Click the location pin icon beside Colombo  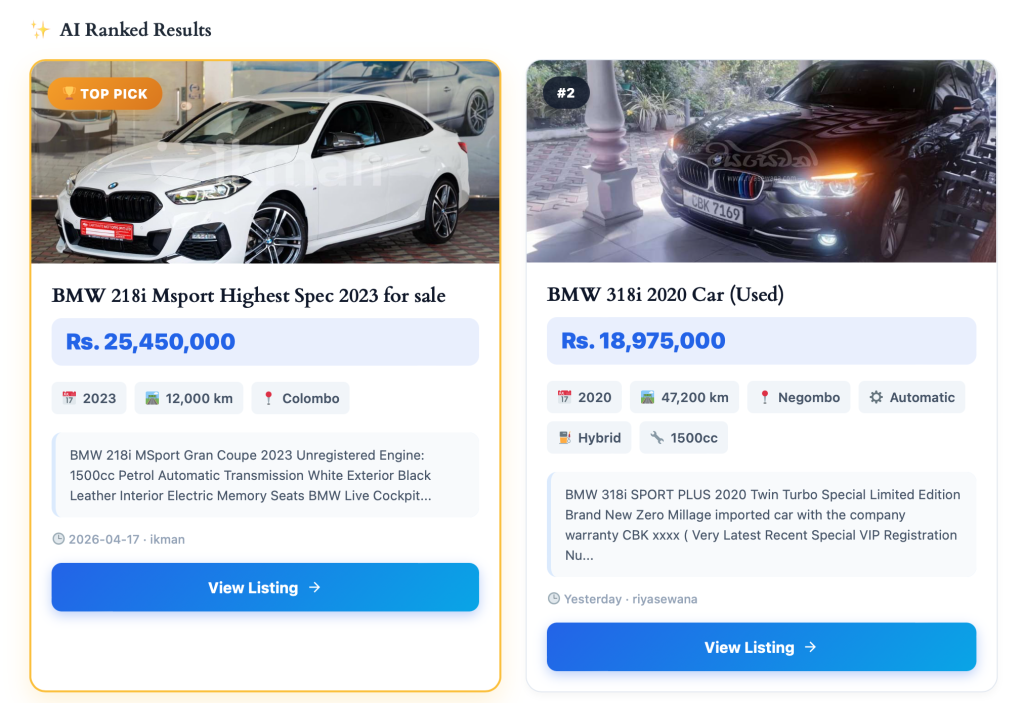coord(268,398)
